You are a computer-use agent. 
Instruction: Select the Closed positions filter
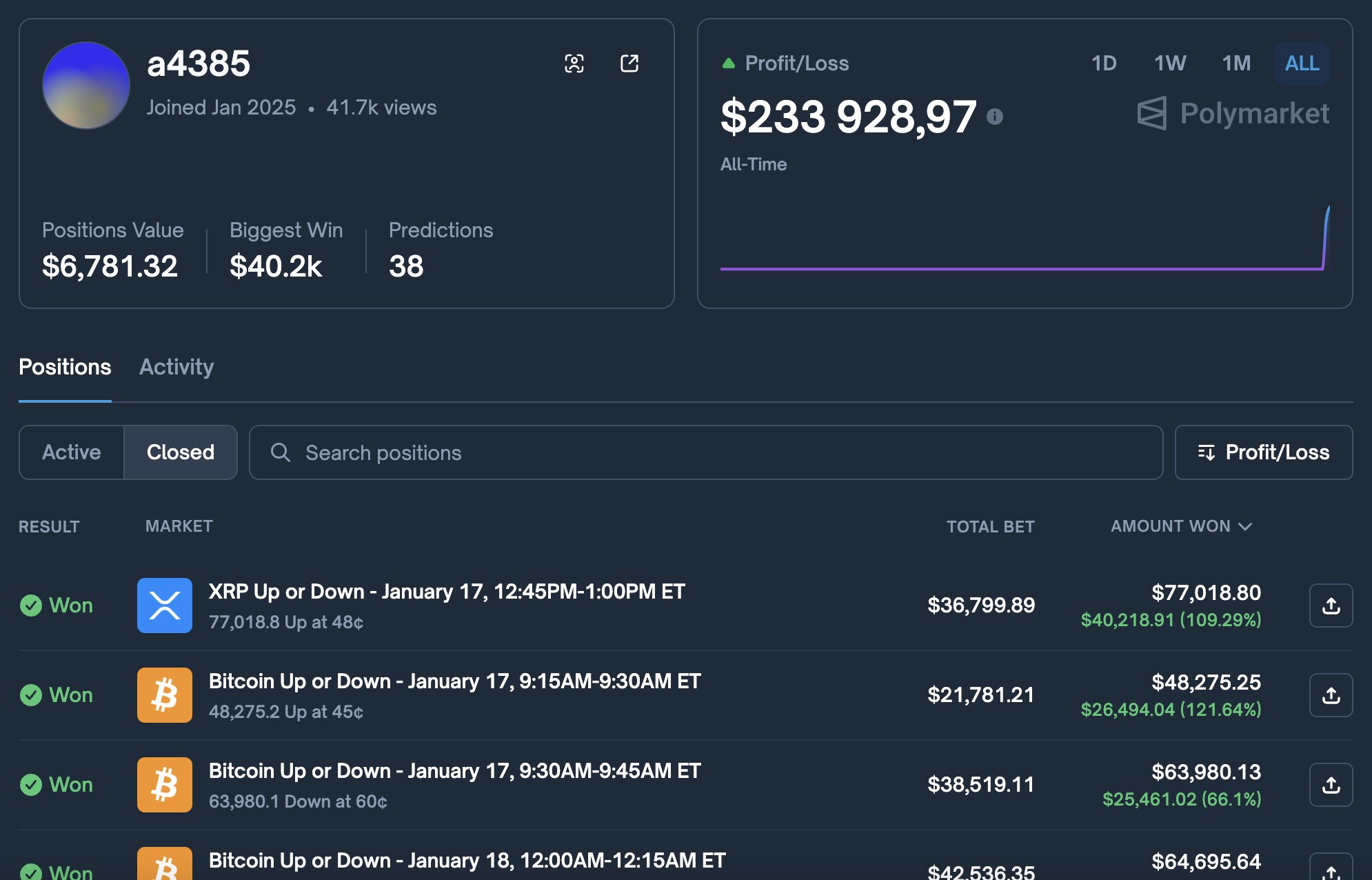[x=180, y=452]
